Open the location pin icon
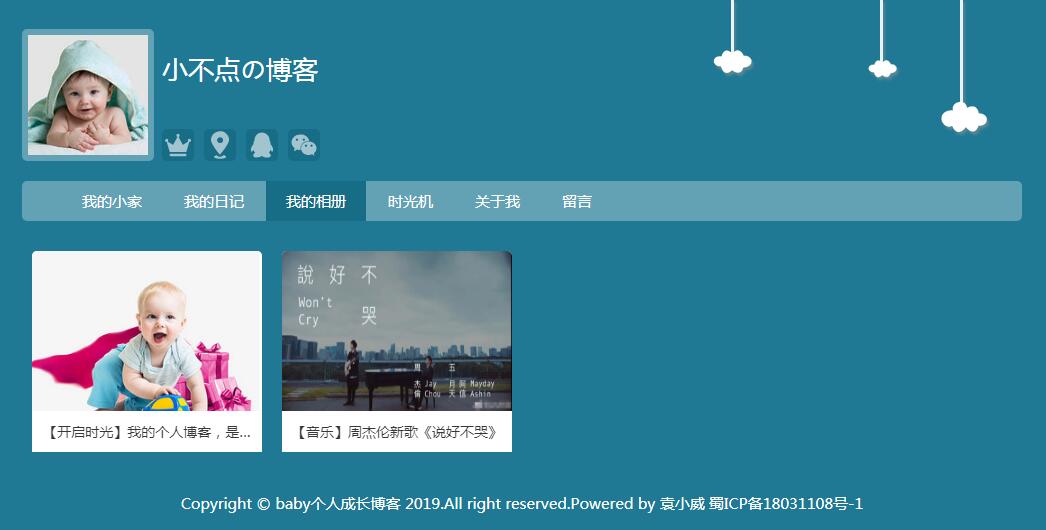The image size is (1046, 530). (x=220, y=145)
